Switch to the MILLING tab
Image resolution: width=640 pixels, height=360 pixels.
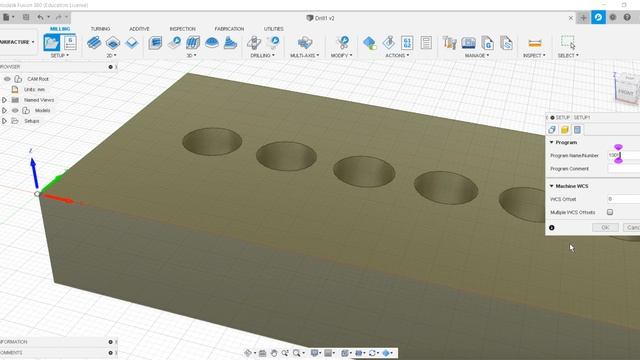(x=60, y=29)
